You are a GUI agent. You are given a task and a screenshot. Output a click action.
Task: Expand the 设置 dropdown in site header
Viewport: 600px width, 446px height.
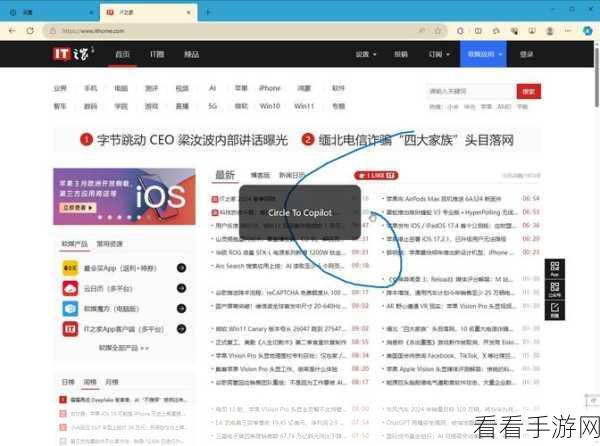click(366, 54)
